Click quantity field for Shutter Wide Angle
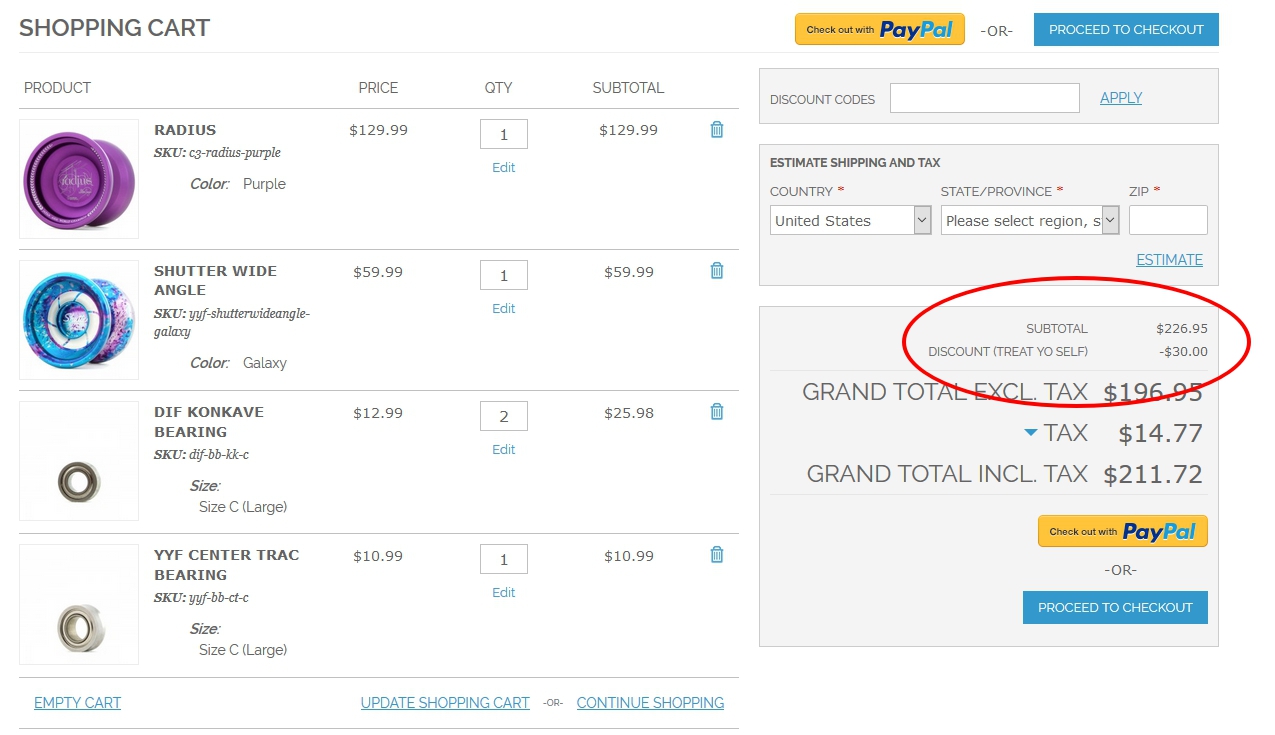Image resolution: width=1275 pixels, height=735 pixels. click(x=504, y=275)
